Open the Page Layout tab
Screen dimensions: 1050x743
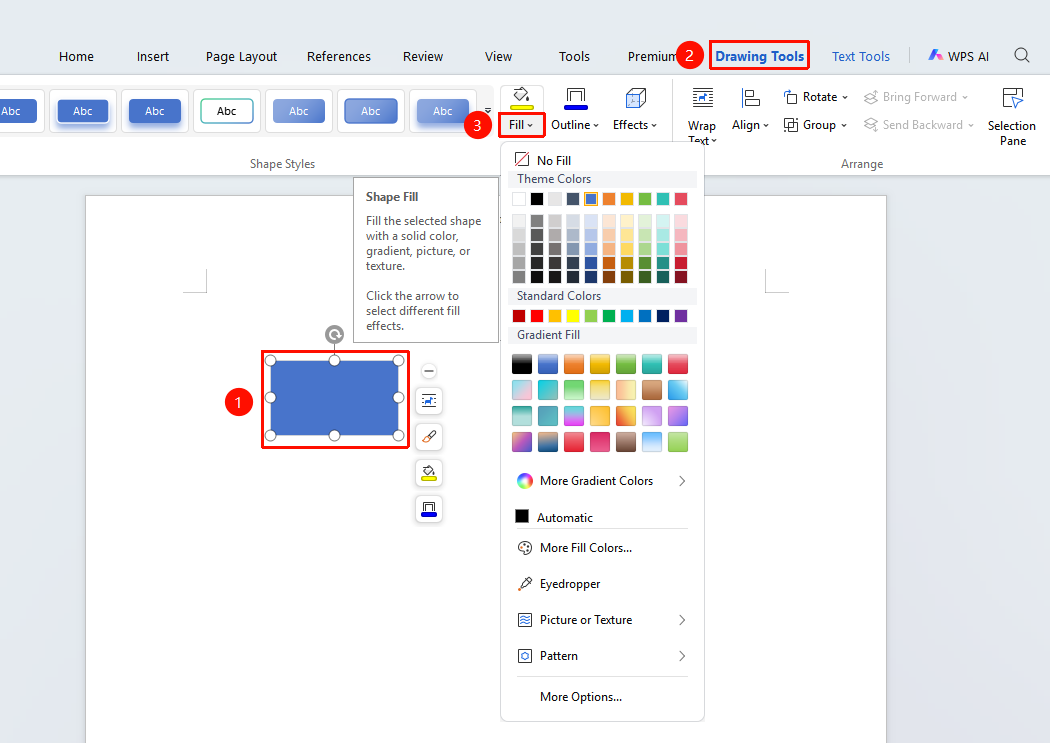click(241, 56)
